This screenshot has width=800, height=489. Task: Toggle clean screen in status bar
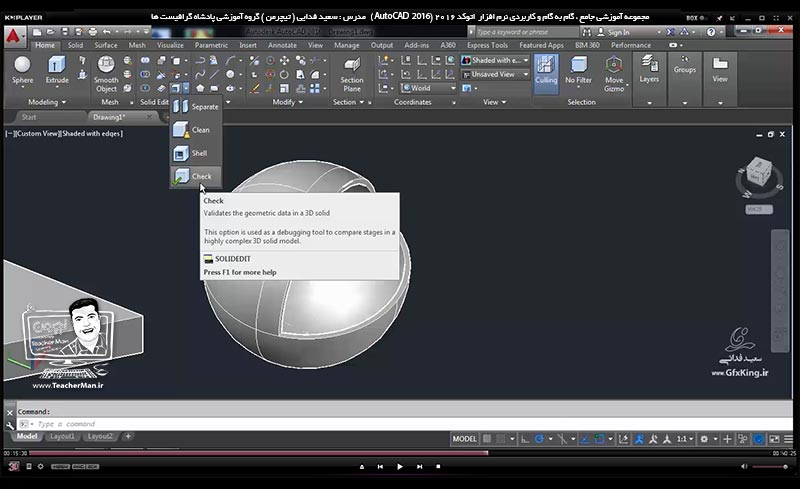(x=774, y=439)
